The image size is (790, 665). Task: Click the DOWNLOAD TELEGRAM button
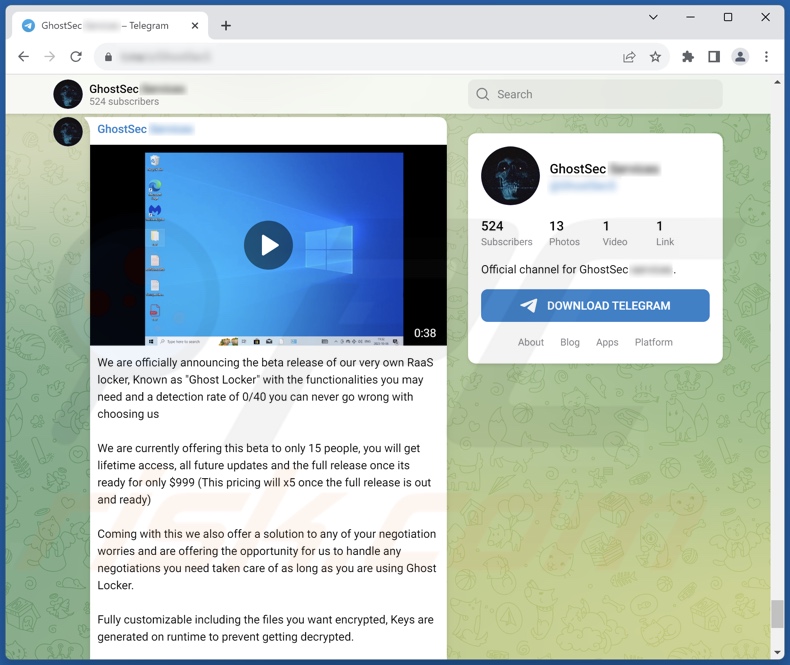595,305
